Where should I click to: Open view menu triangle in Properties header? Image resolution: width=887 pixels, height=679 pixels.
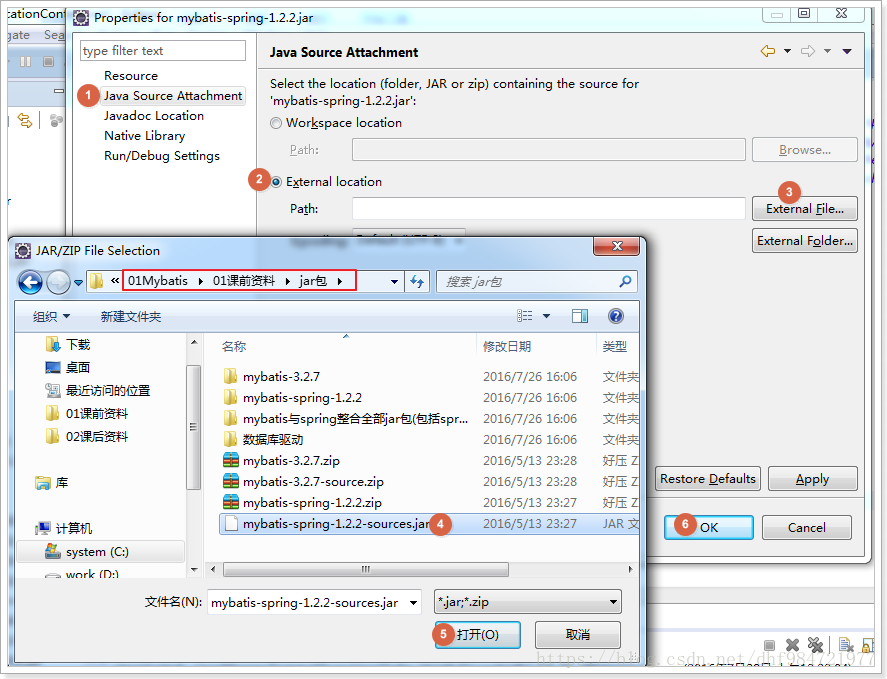click(847, 51)
